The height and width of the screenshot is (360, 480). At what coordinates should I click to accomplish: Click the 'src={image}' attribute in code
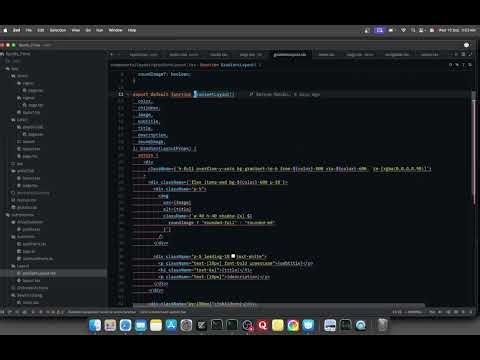pyautogui.click(x=177, y=202)
